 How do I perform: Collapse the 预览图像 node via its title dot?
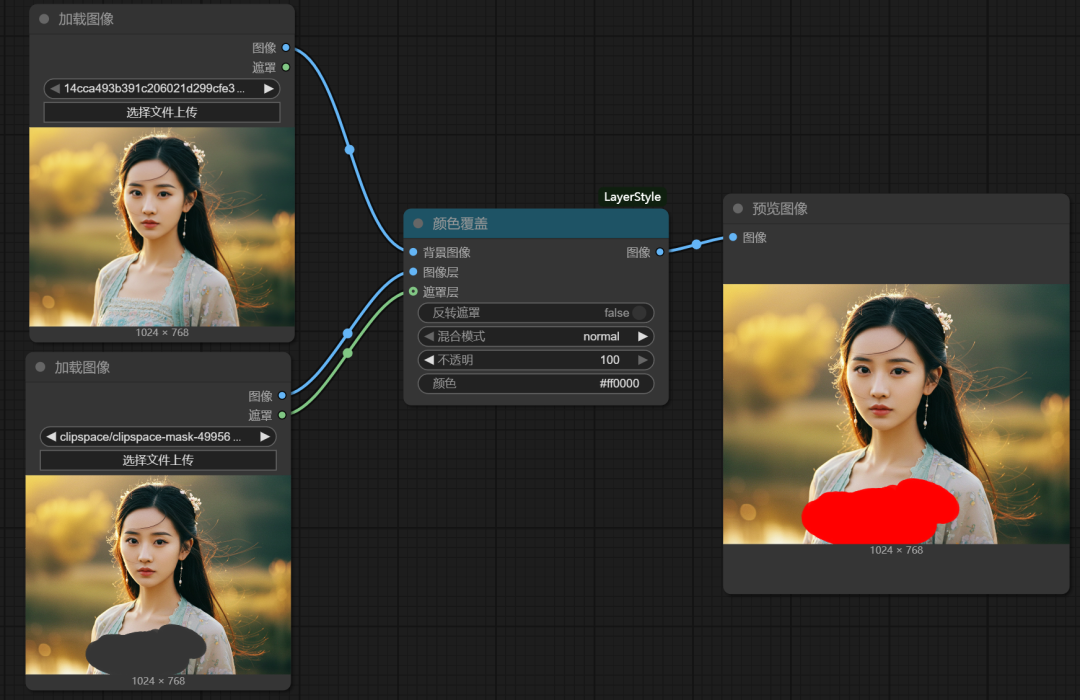[737, 208]
